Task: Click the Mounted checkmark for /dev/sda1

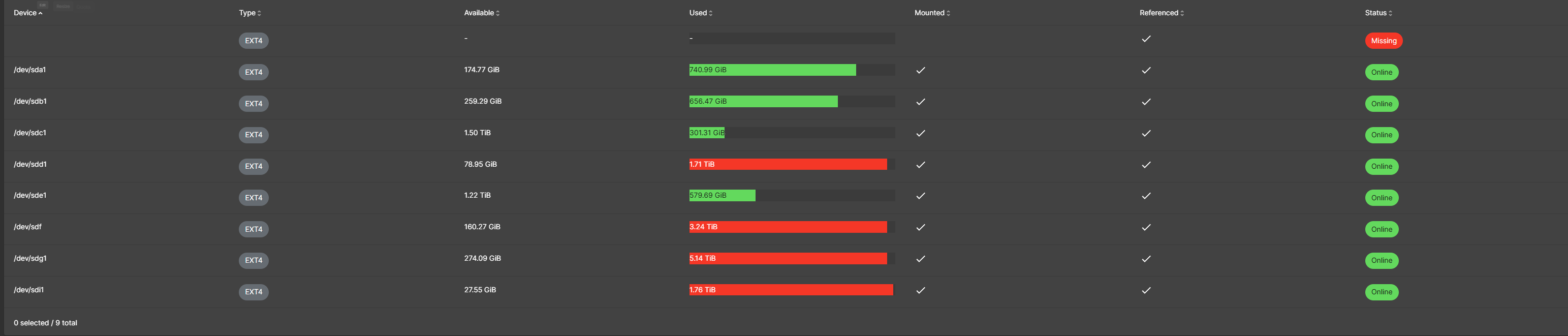Action: [920, 71]
